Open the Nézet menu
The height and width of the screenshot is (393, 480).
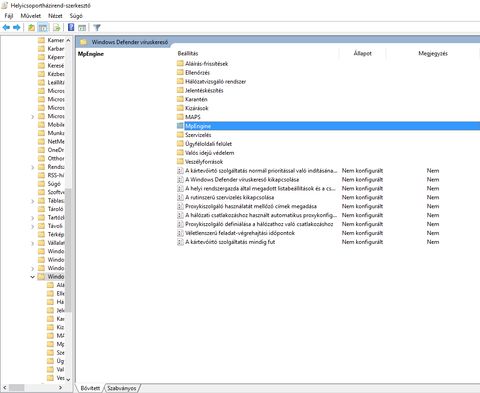pyautogui.click(x=55, y=16)
